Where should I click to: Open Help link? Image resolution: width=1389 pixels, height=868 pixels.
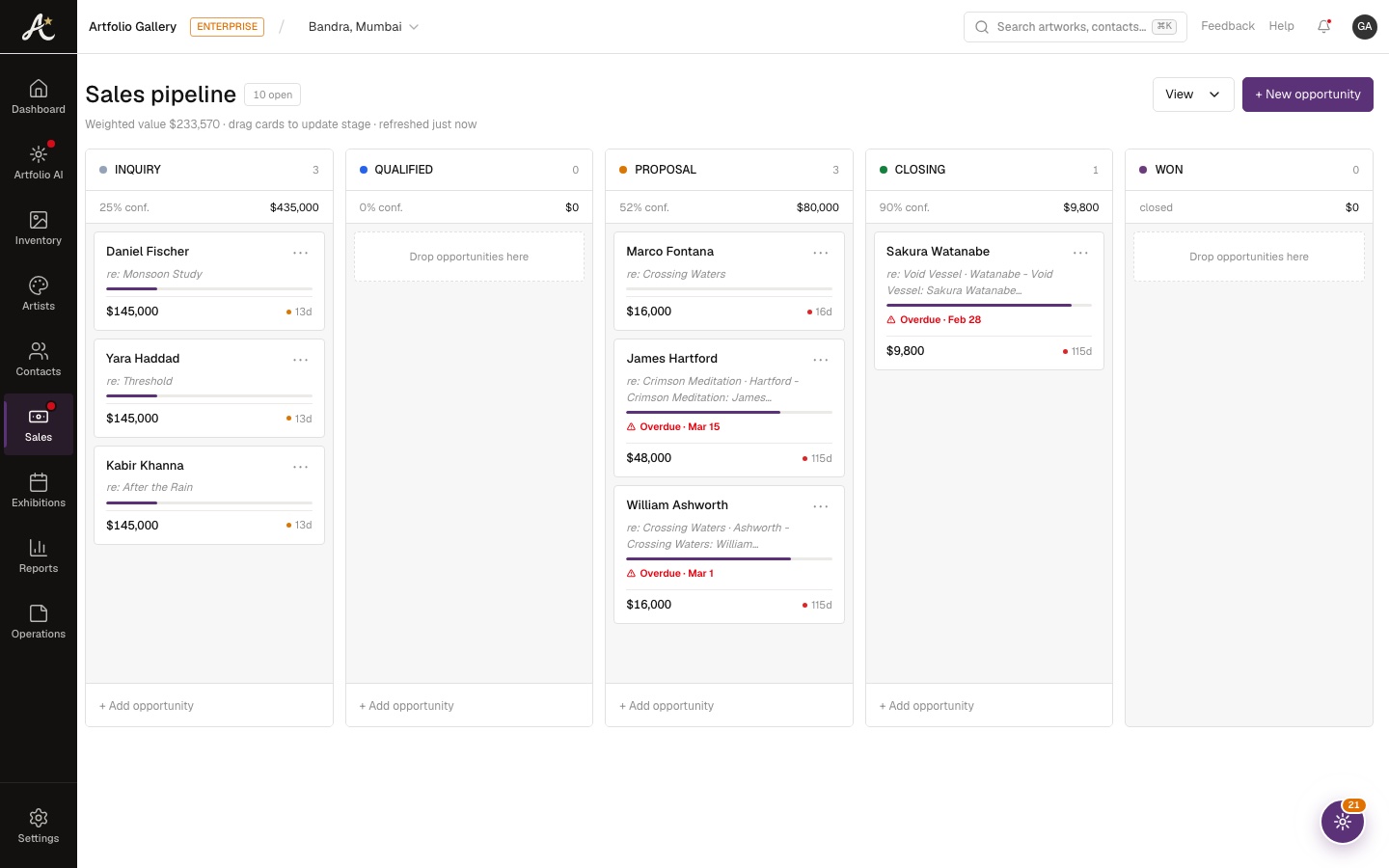(x=1281, y=26)
